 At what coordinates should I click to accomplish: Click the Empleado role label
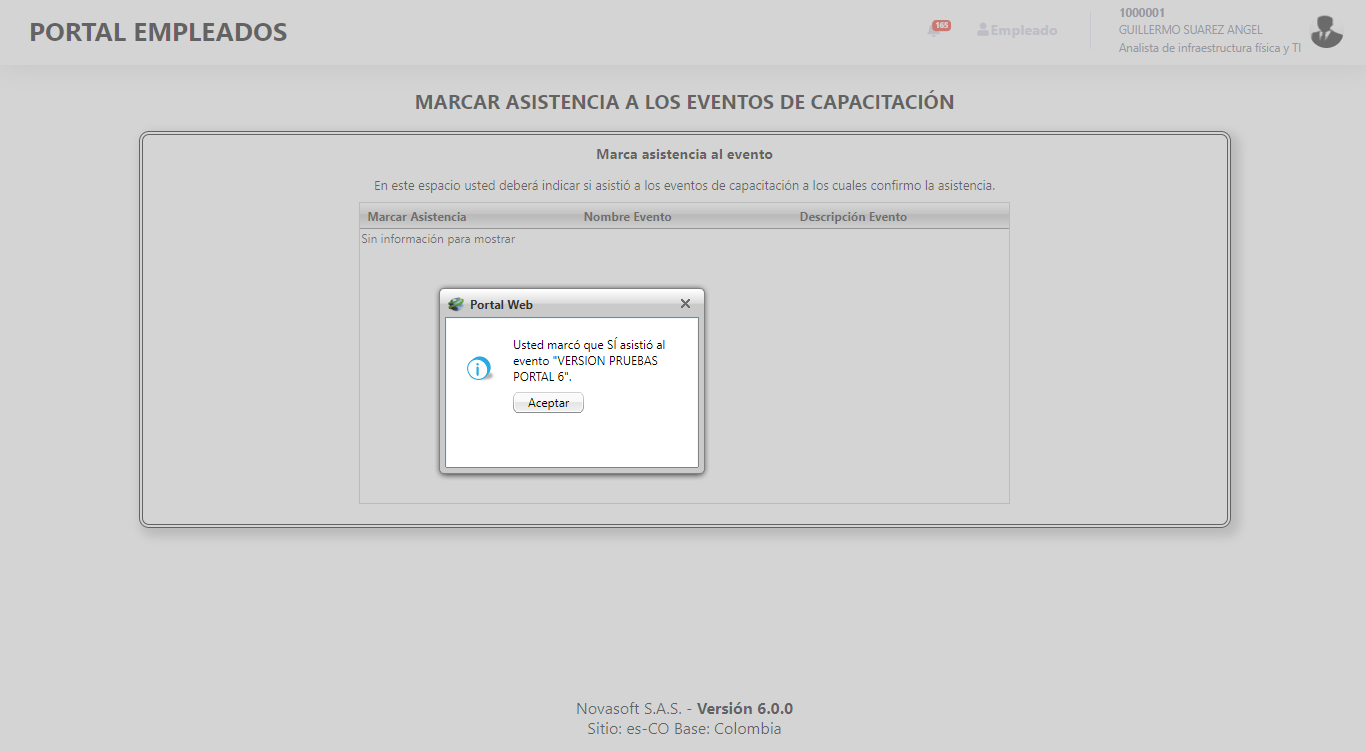[1023, 29]
